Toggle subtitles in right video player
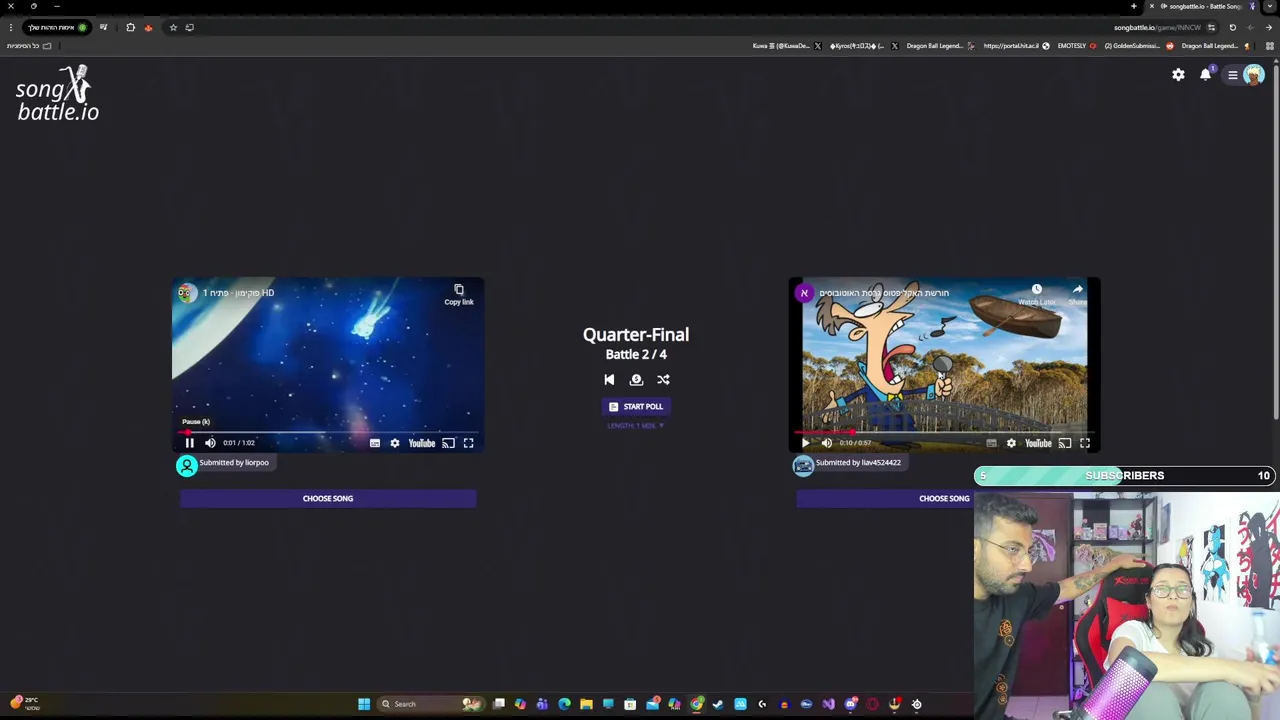Viewport: 1280px width, 720px height. pos(991,443)
